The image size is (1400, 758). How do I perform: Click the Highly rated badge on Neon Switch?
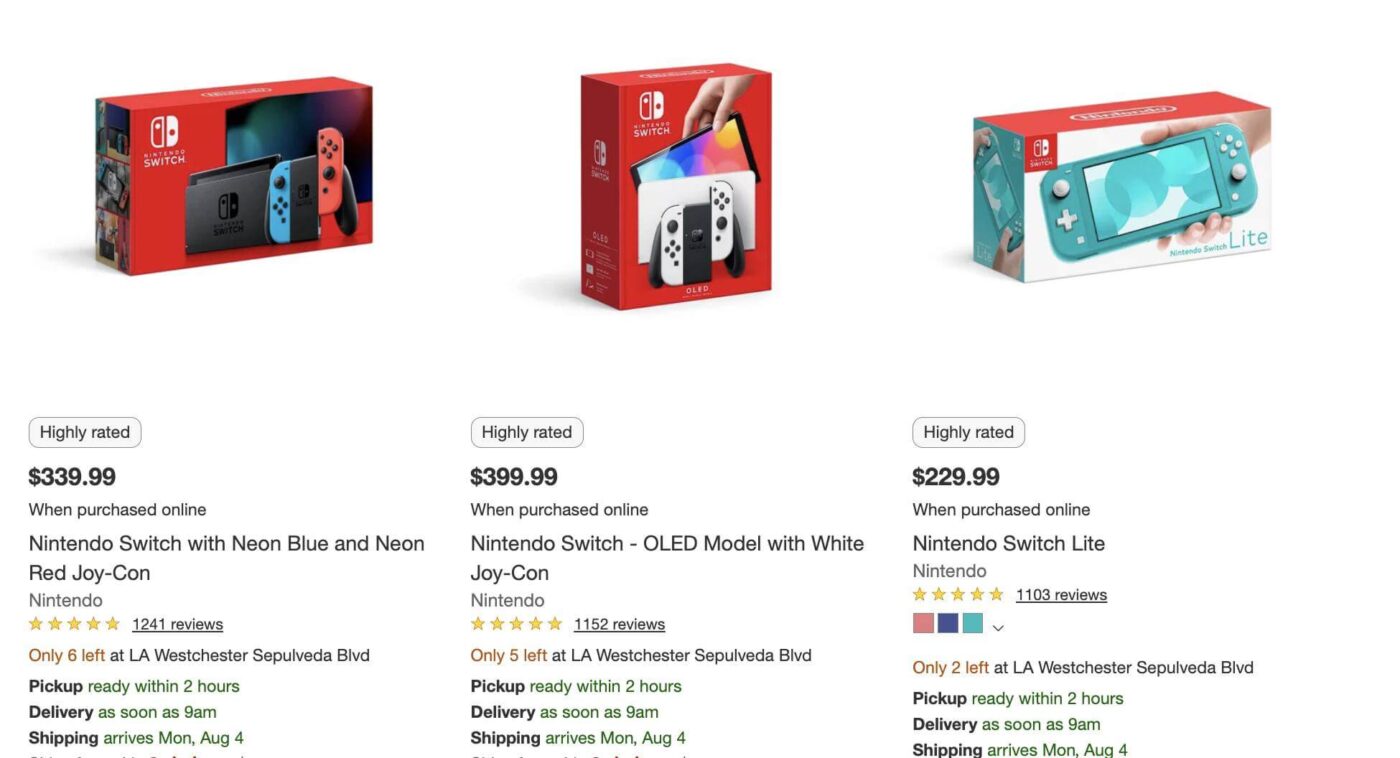pyautogui.click(x=85, y=433)
